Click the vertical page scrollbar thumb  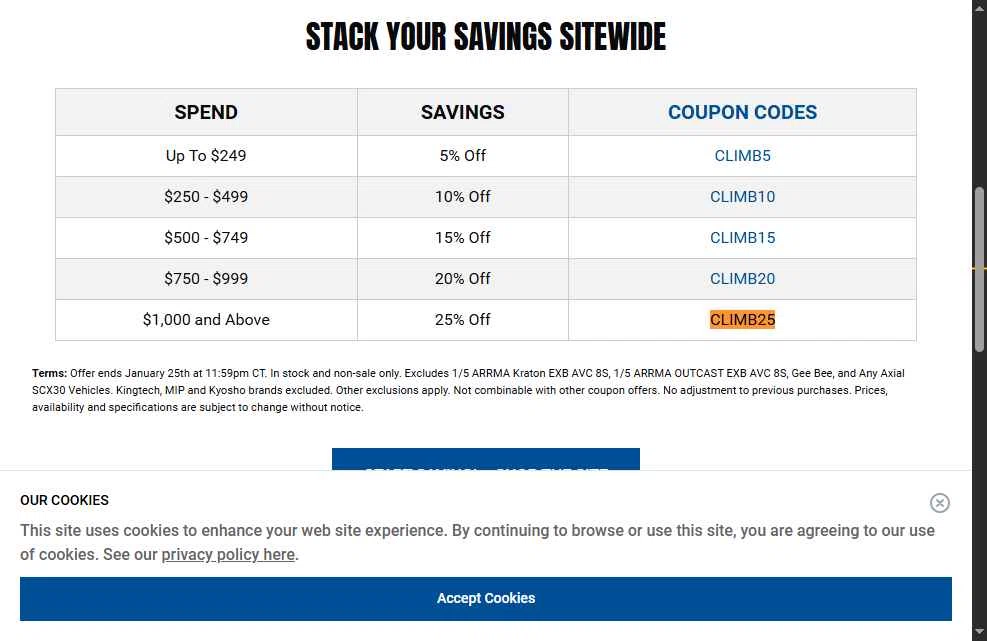tap(980, 268)
